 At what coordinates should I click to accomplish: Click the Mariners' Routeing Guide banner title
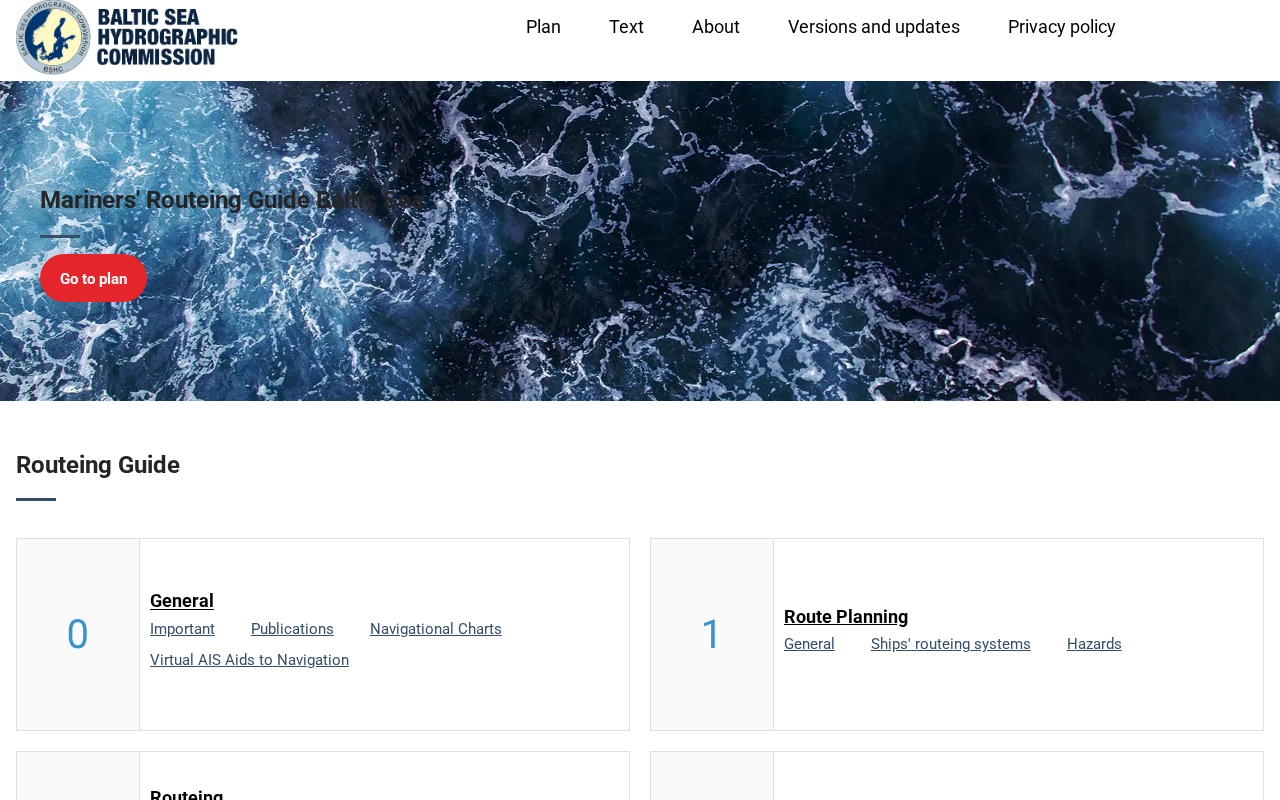[232, 200]
